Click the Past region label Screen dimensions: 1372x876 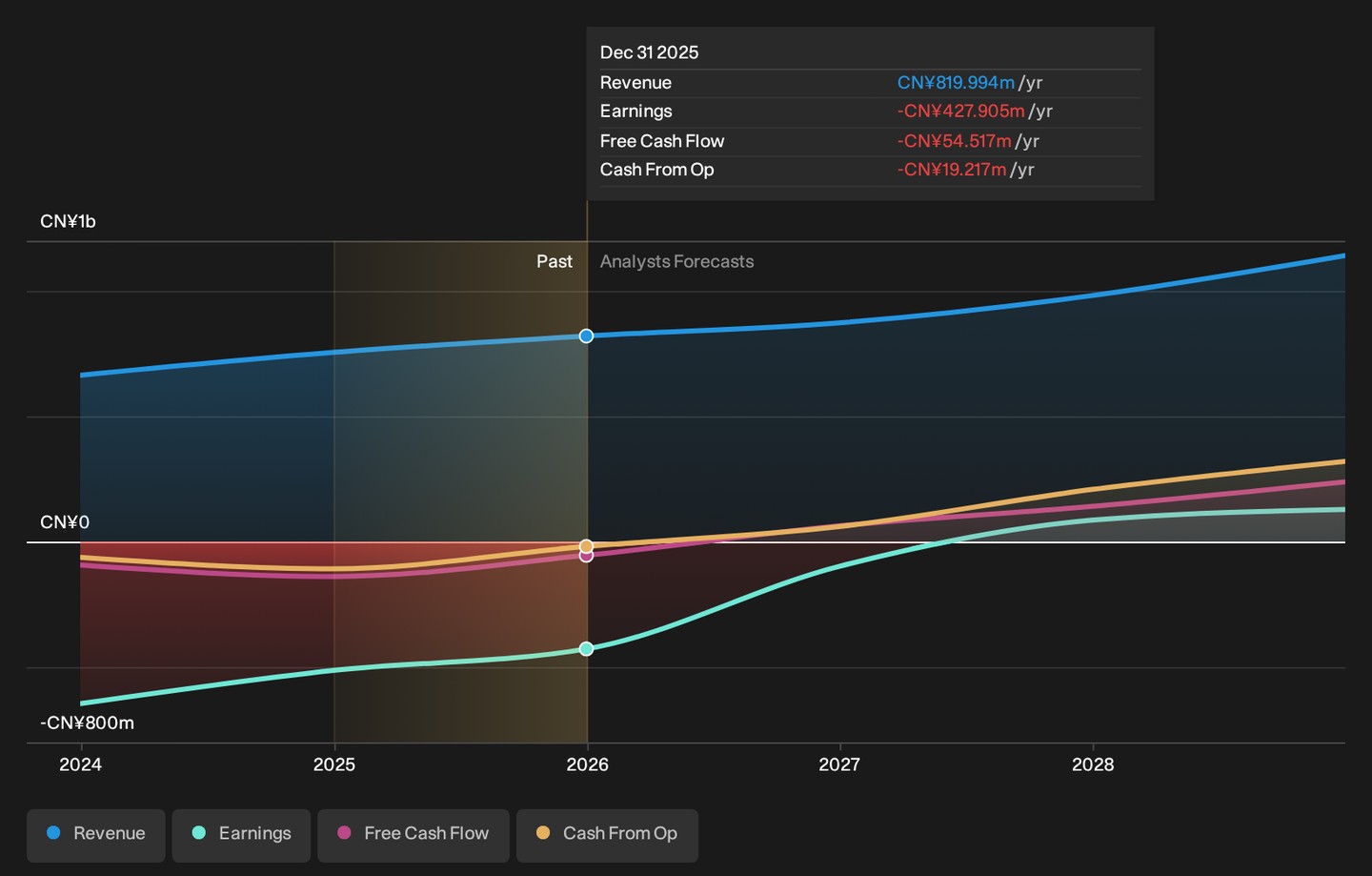555,262
